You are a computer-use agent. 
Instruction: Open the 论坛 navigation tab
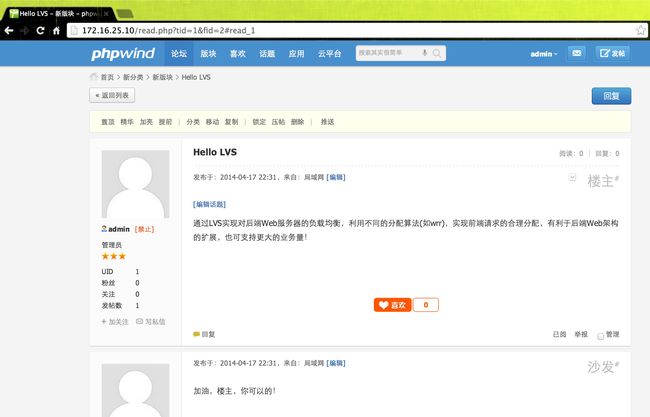[x=179, y=53]
